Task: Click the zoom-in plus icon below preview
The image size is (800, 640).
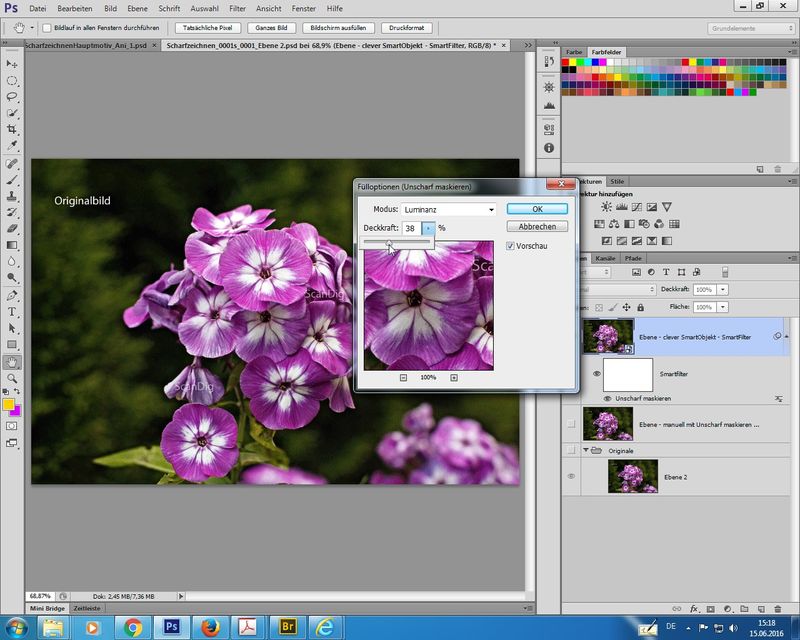Action: 454,377
